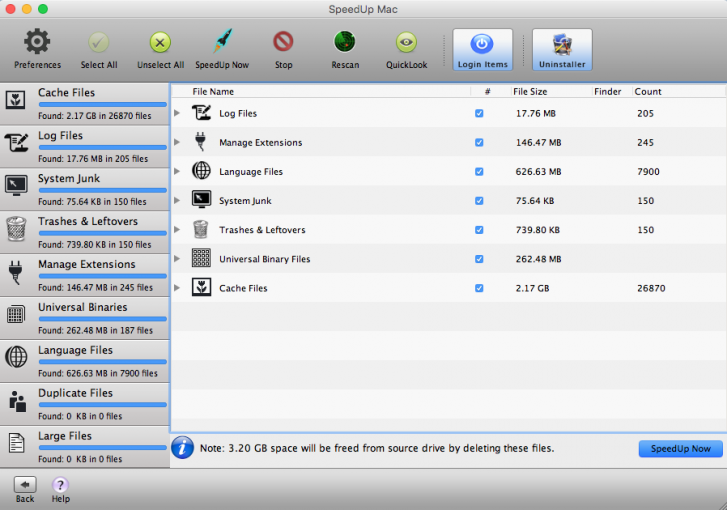The width and height of the screenshot is (727, 510).
Task: Open QuickLook eye icon
Action: point(406,43)
